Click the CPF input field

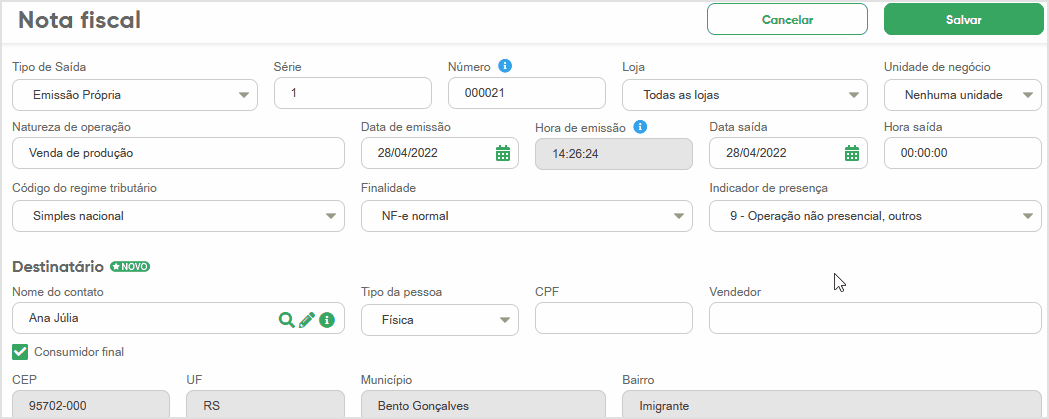click(613, 319)
